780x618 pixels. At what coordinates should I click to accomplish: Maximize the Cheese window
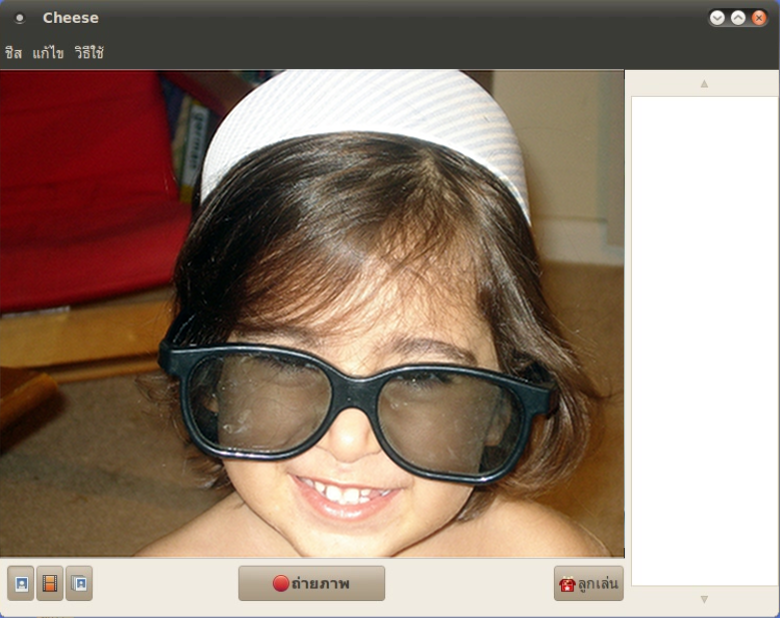(x=738, y=18)
